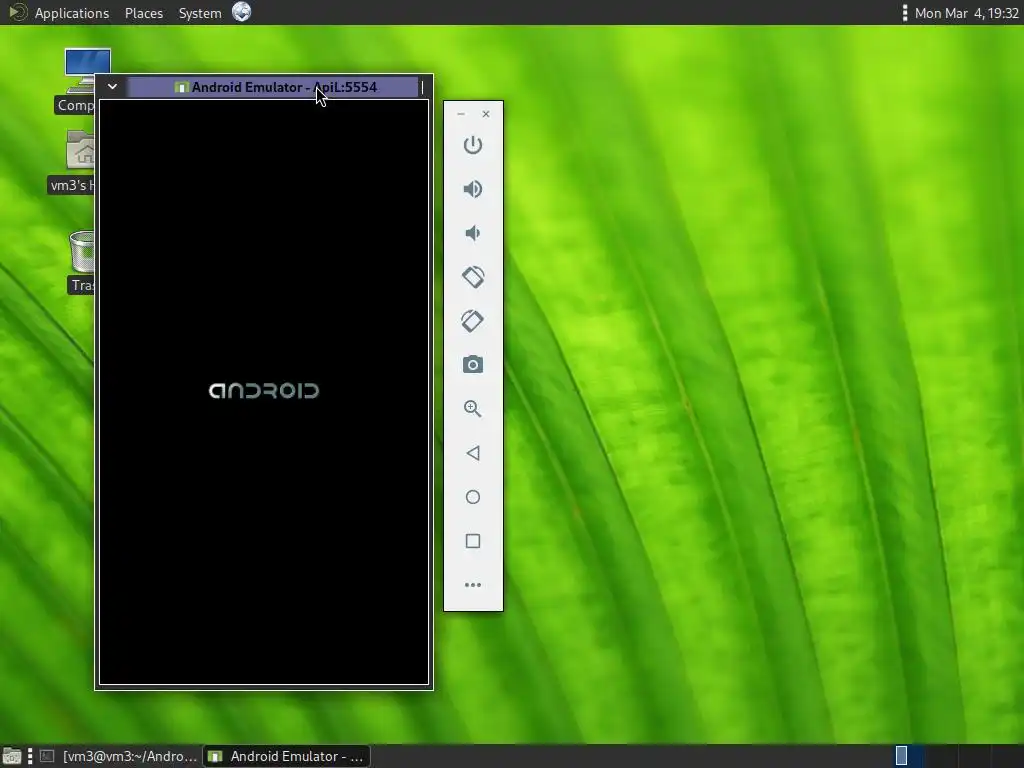
Task: Rotate the emulator left
Action: click(473, 277)
